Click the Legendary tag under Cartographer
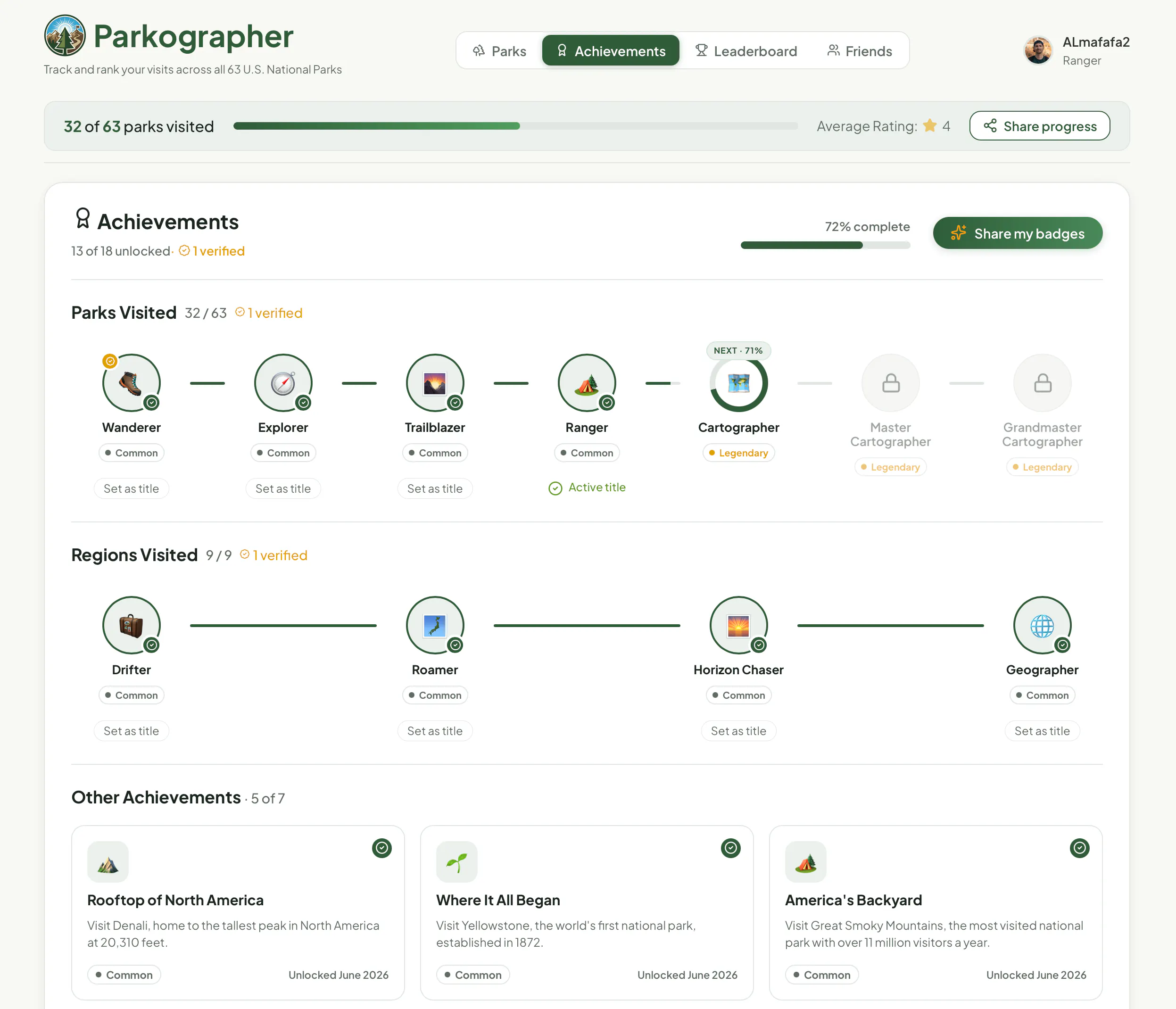 [738, 453]
